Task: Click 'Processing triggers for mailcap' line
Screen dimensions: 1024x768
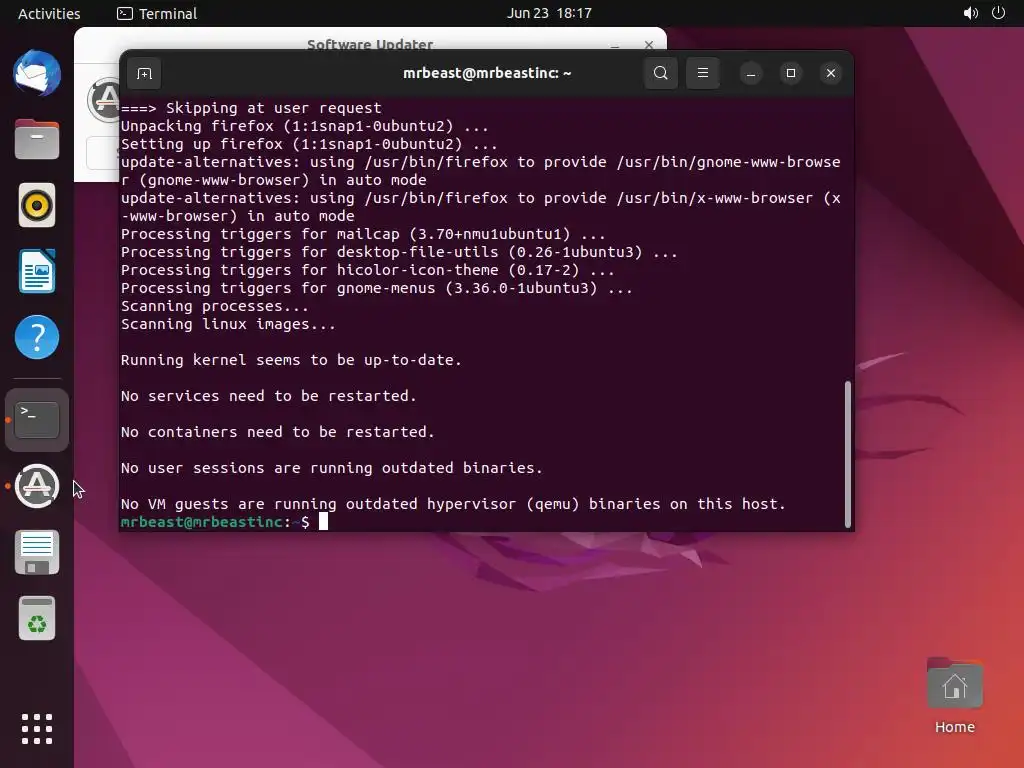Action: [x=363, y=234]
